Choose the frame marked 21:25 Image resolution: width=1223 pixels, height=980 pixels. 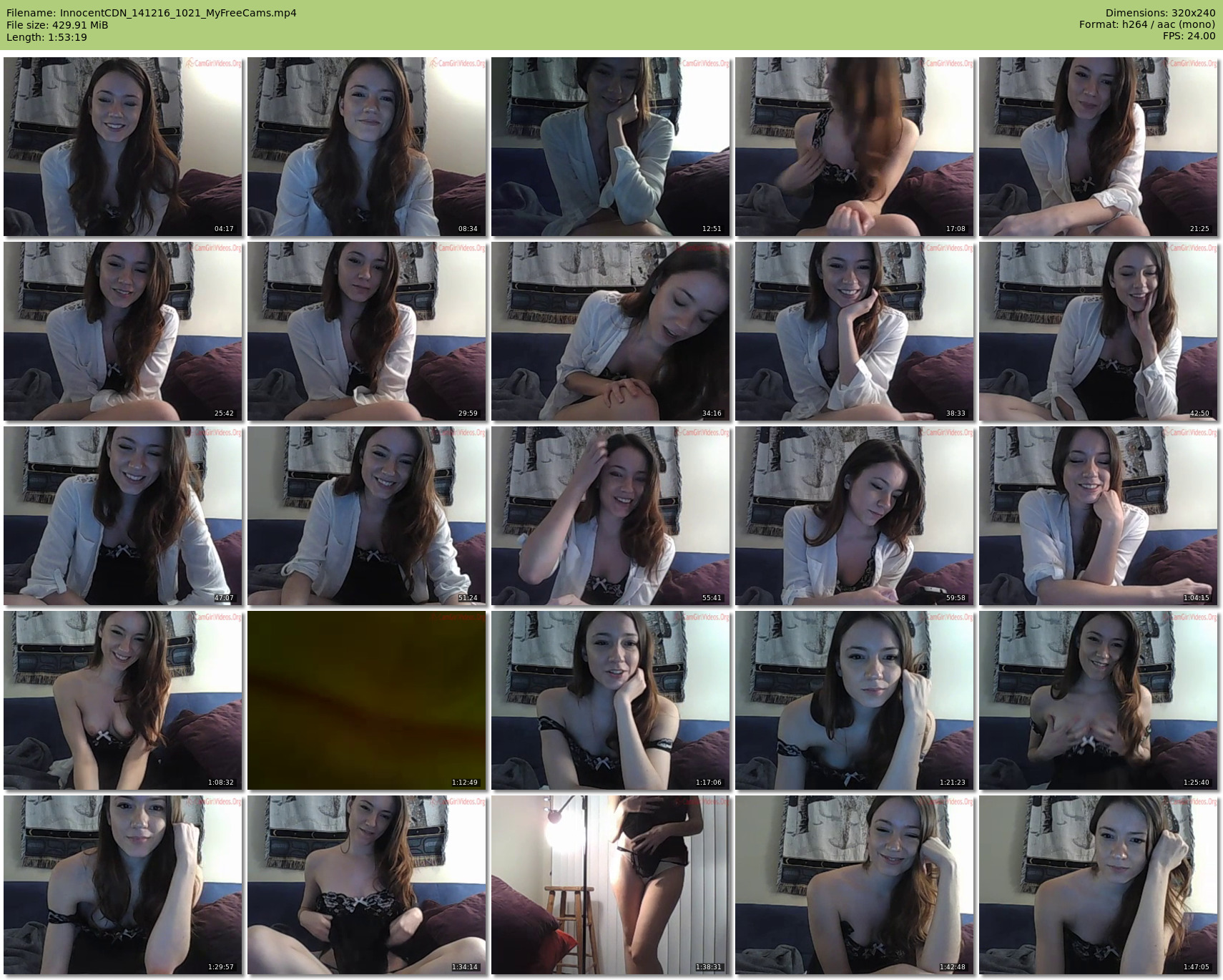point(1099,147)
